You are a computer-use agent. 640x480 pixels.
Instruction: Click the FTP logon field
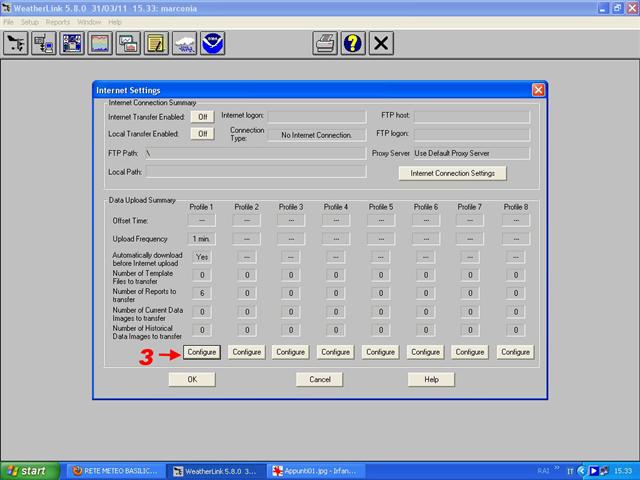472,134
